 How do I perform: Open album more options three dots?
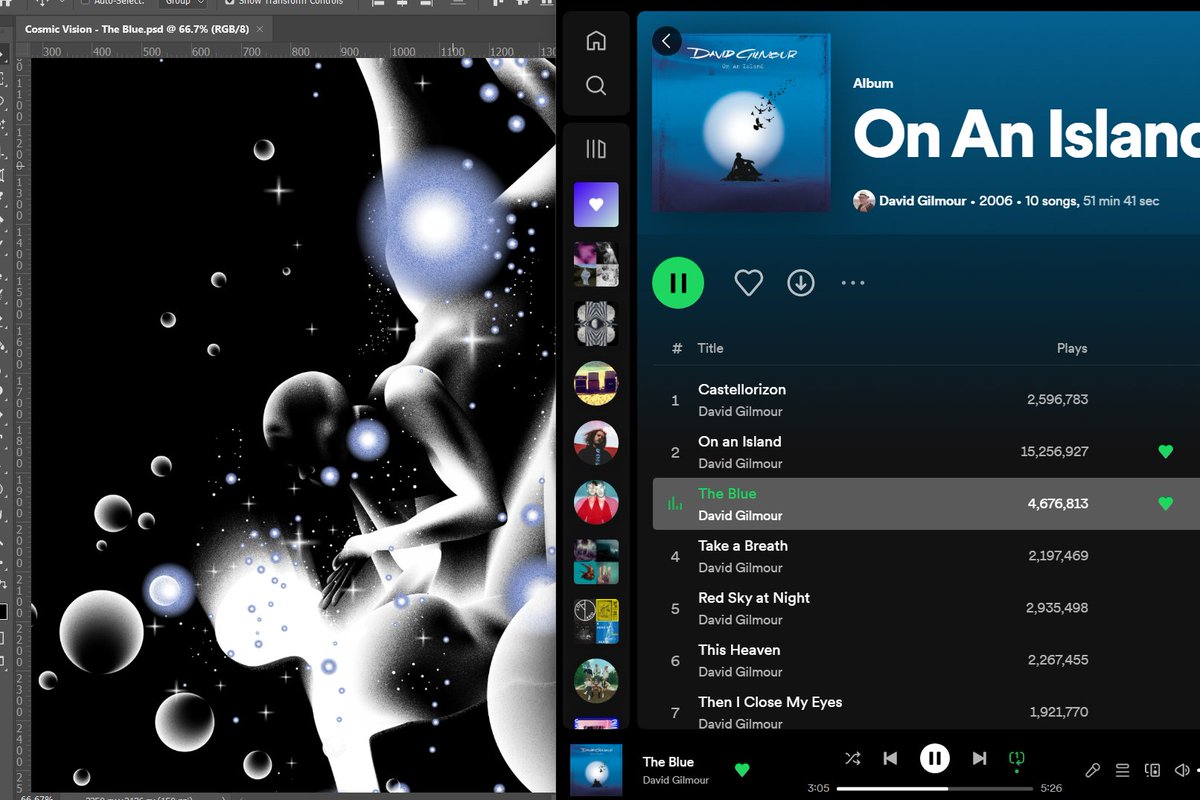(x=853, y=283)
